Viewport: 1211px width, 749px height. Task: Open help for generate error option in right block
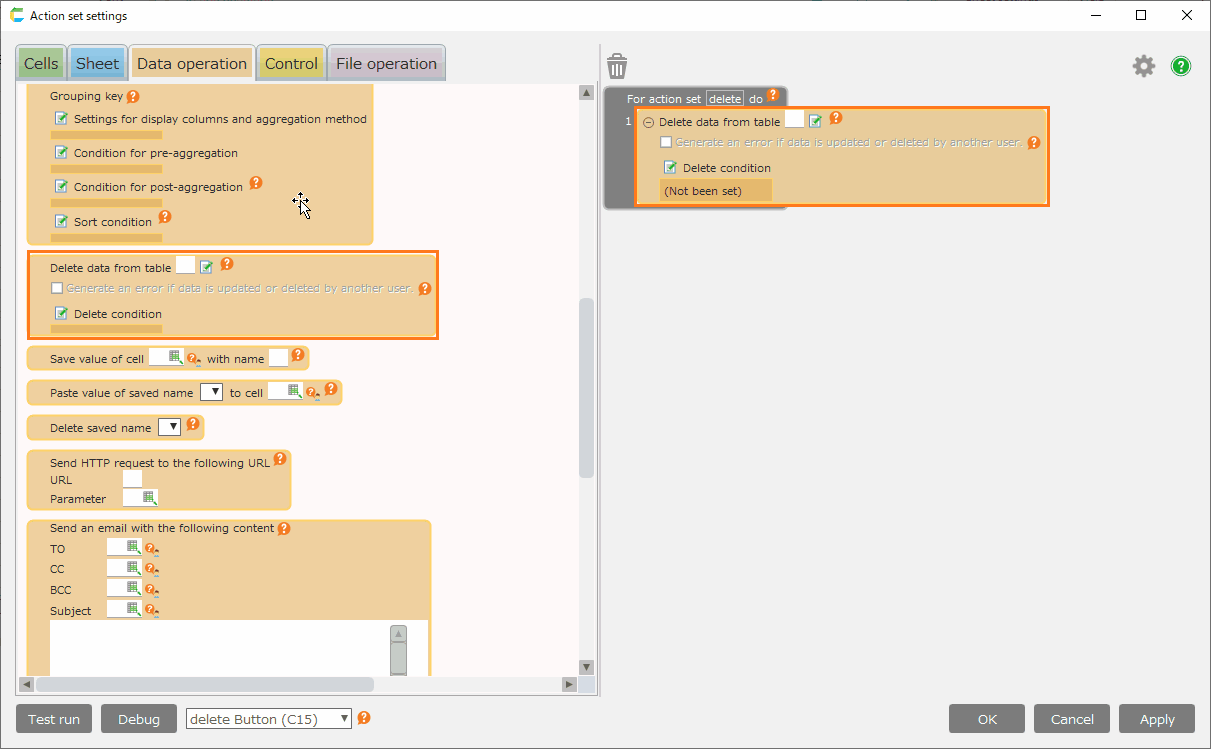(1034, 142)
